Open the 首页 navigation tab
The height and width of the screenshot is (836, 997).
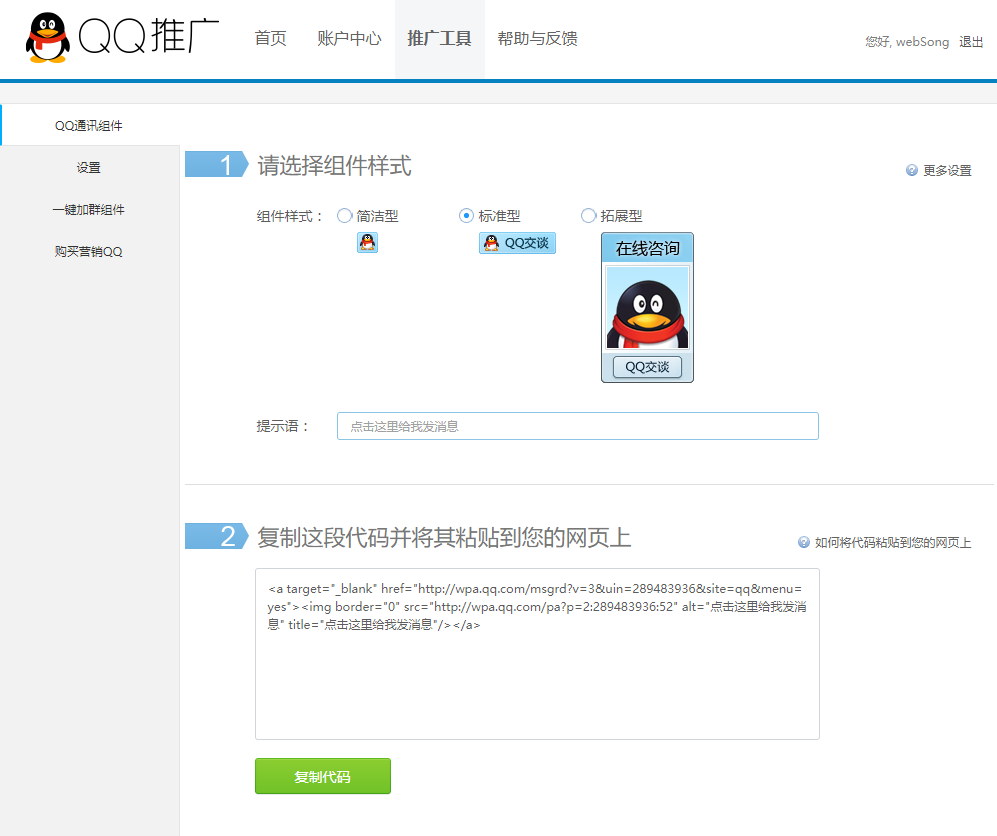point(270,39)
